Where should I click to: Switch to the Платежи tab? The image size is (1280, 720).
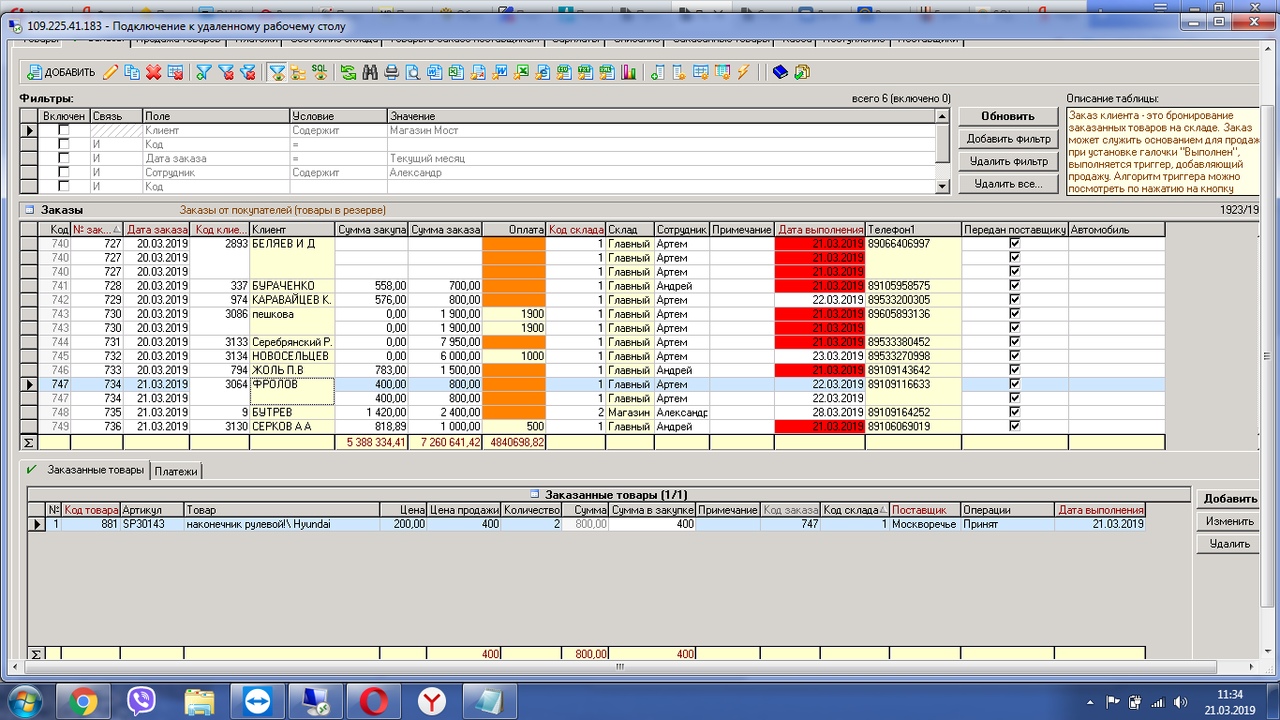(177, 470)
